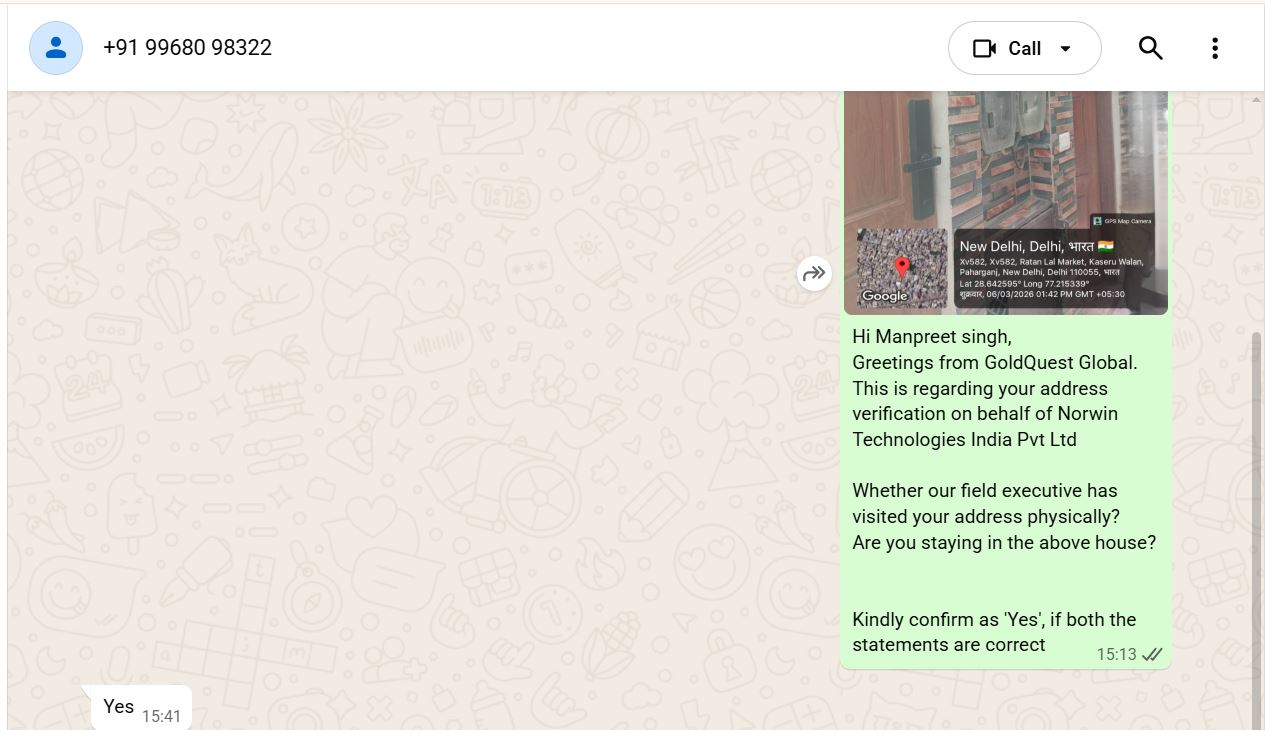Click the double-tick delivery status icon
The image size is (1265, 730).
[x=1152, y=655]
